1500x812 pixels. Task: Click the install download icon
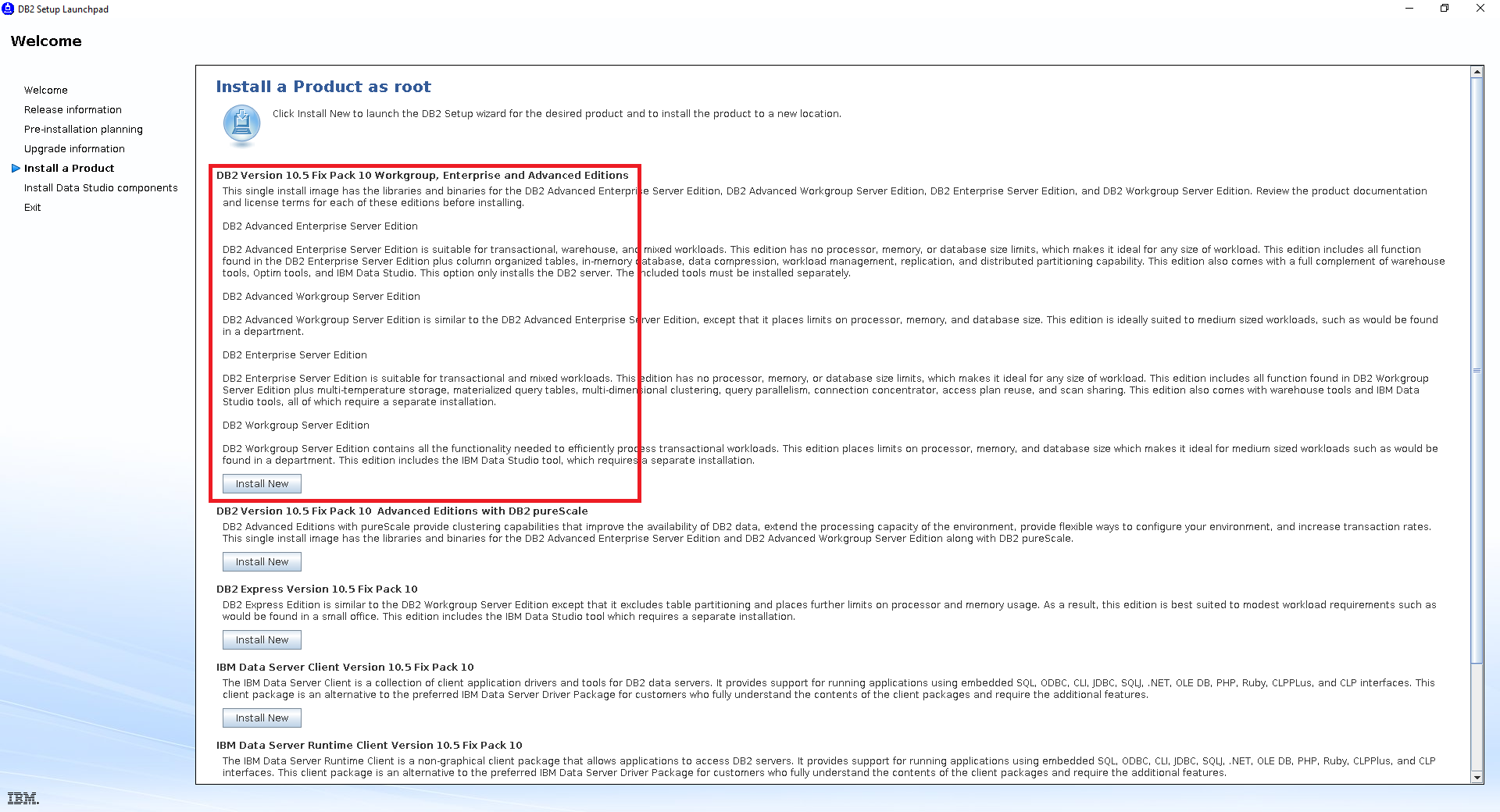pos(241,124)
